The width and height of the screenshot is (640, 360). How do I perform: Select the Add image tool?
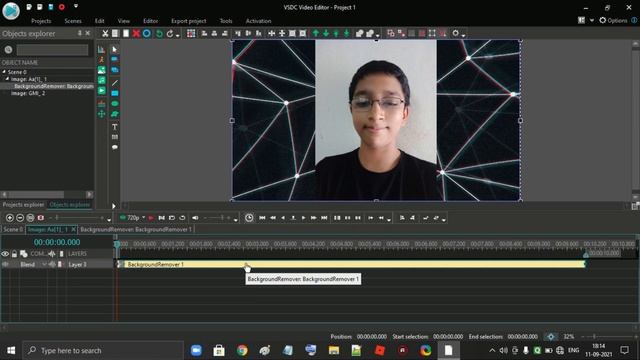(101, 70)
